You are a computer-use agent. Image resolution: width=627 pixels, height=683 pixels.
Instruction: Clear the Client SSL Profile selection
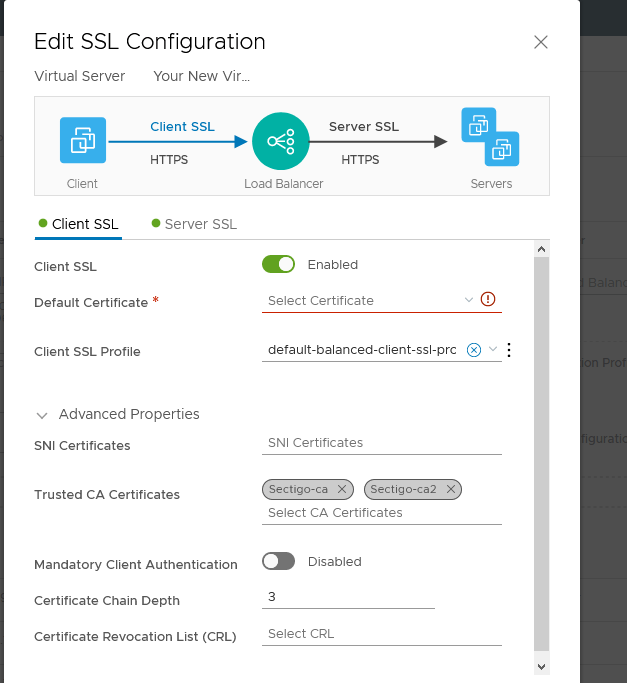474,350
